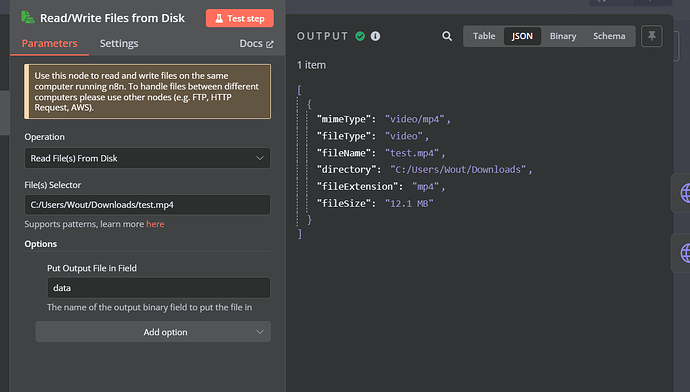
Task: Click the flask icon in Test step
Action: [x=219, y=18]
